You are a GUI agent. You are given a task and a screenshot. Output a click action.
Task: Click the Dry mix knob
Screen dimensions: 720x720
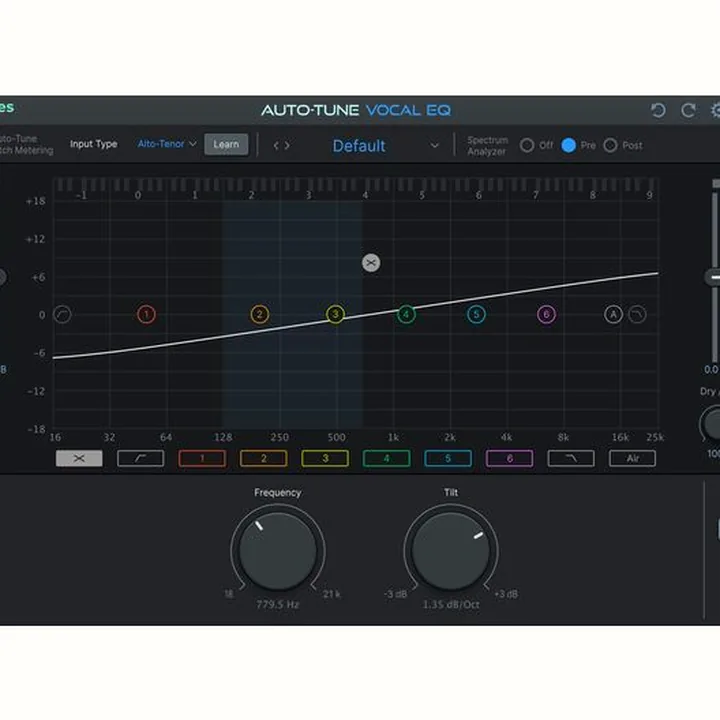coord(712,424)
